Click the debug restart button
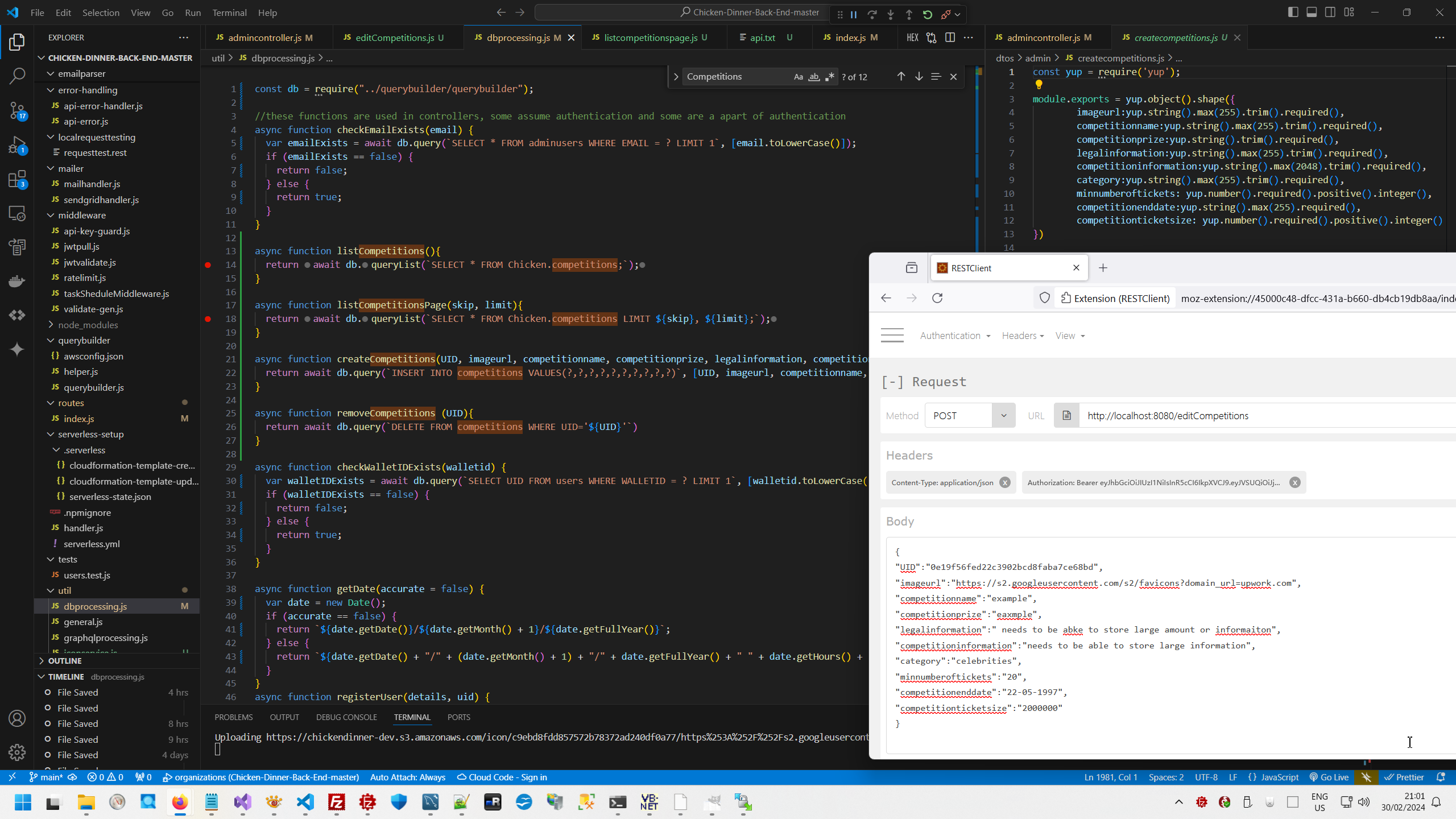Viewport: 1456px width, 819px height. click(927, 15)
